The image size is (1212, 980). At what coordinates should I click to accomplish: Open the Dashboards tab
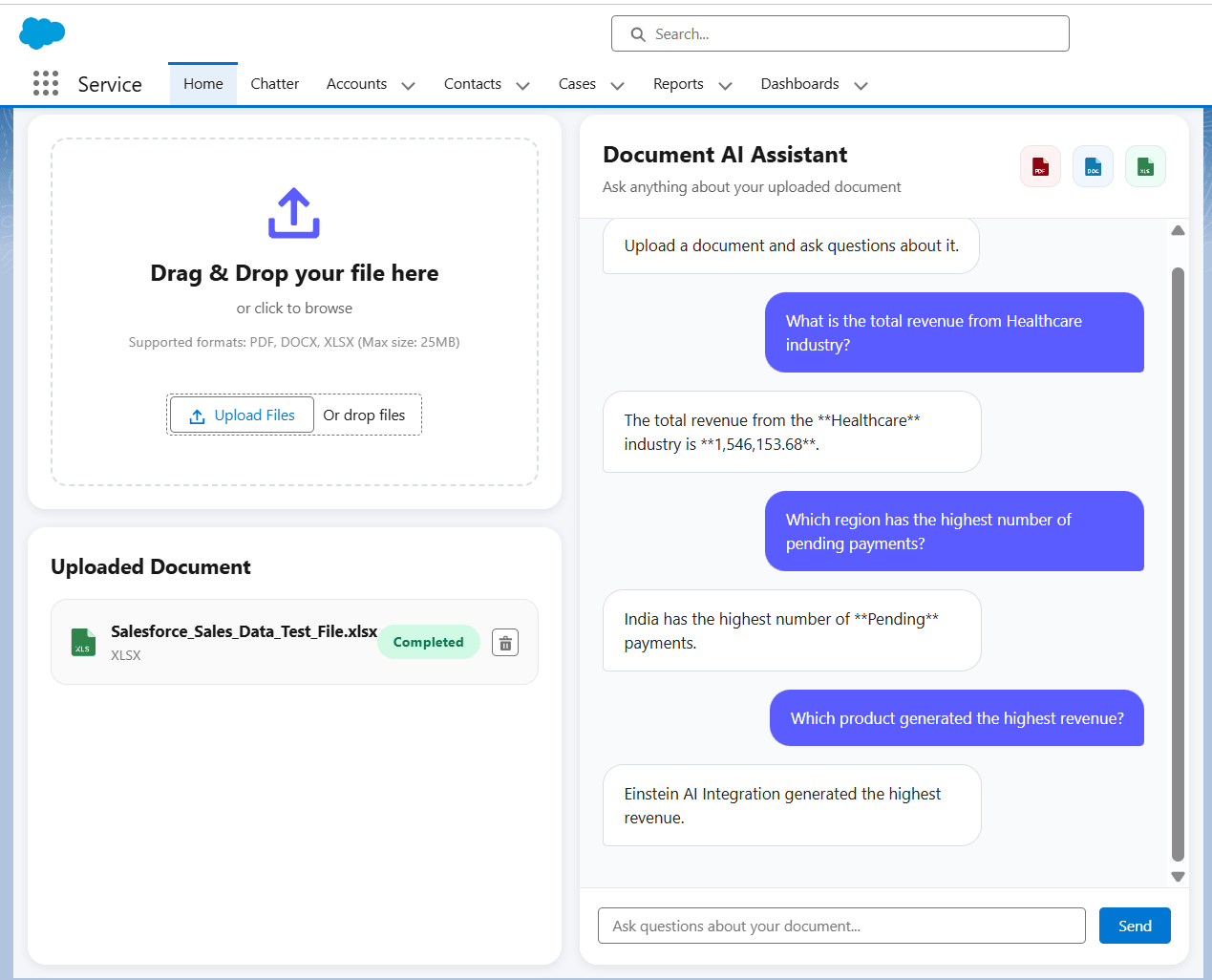coord(800,84)
